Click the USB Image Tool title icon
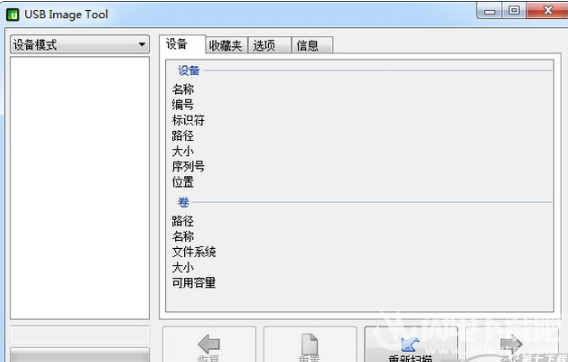This screenshot has width=568, height=362. 13,15
